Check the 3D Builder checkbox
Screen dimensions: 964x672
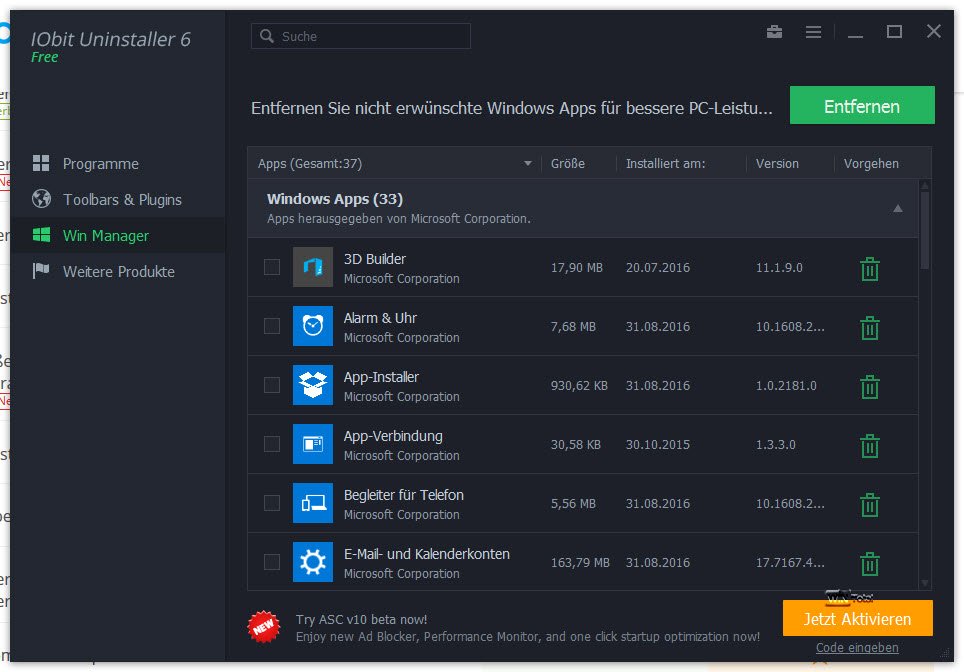[272, 267]
